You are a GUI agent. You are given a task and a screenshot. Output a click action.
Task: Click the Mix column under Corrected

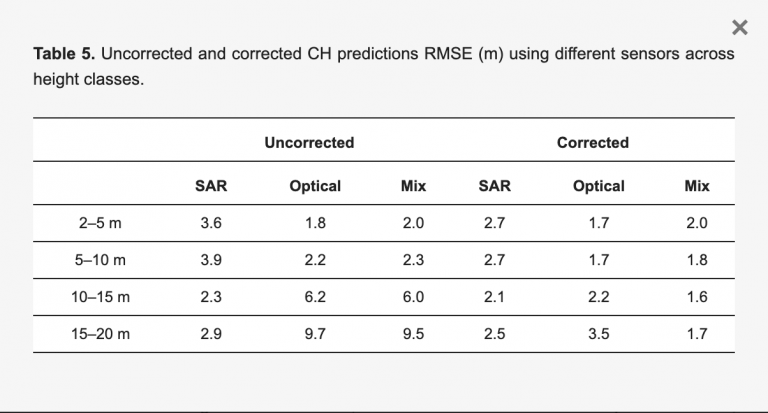pyautogui.click(x=697, y=186)
